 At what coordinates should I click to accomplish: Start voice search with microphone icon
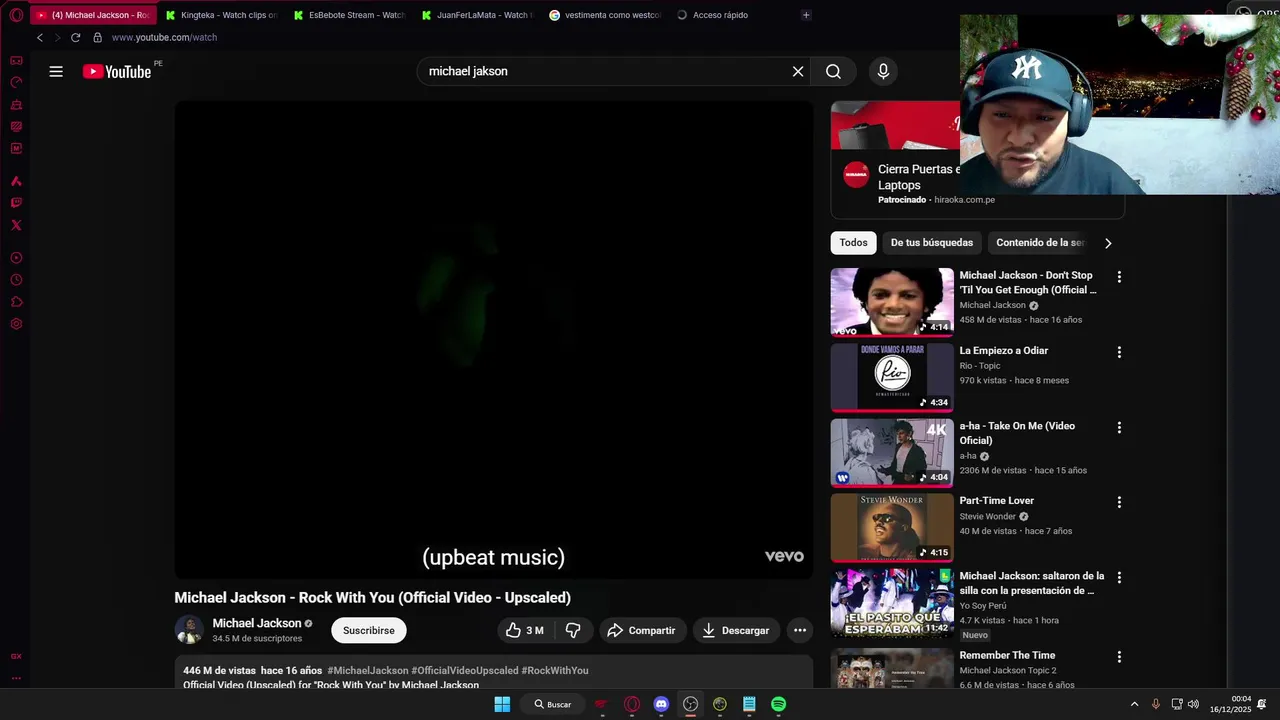coord(883,71)
